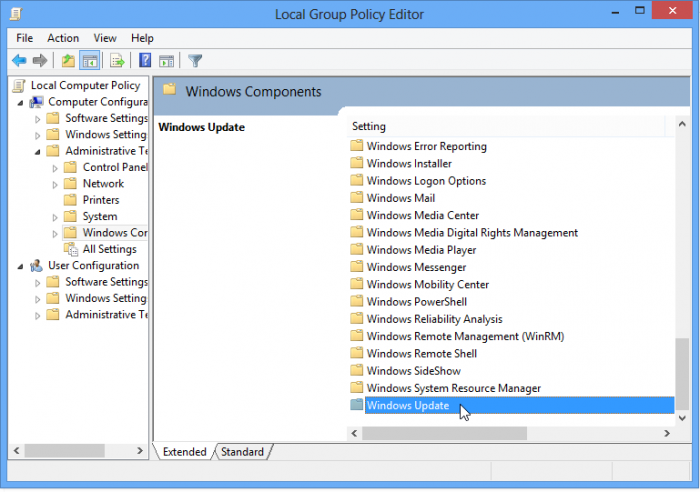Open the File menu
Viewport: 700px width, 492px height.
25,38
